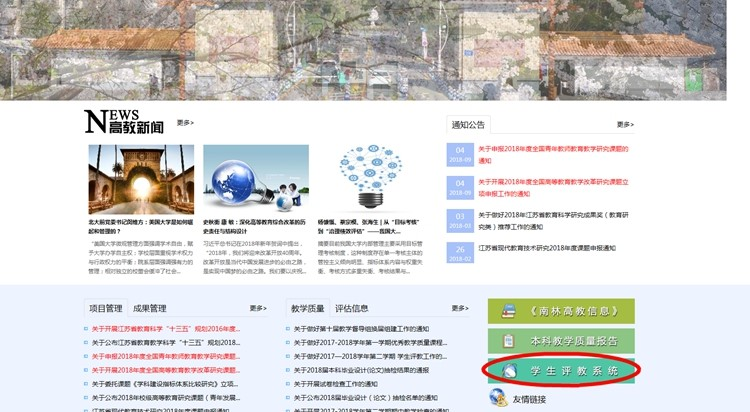Open the 本科教学质量报告 button

[561, 341]
